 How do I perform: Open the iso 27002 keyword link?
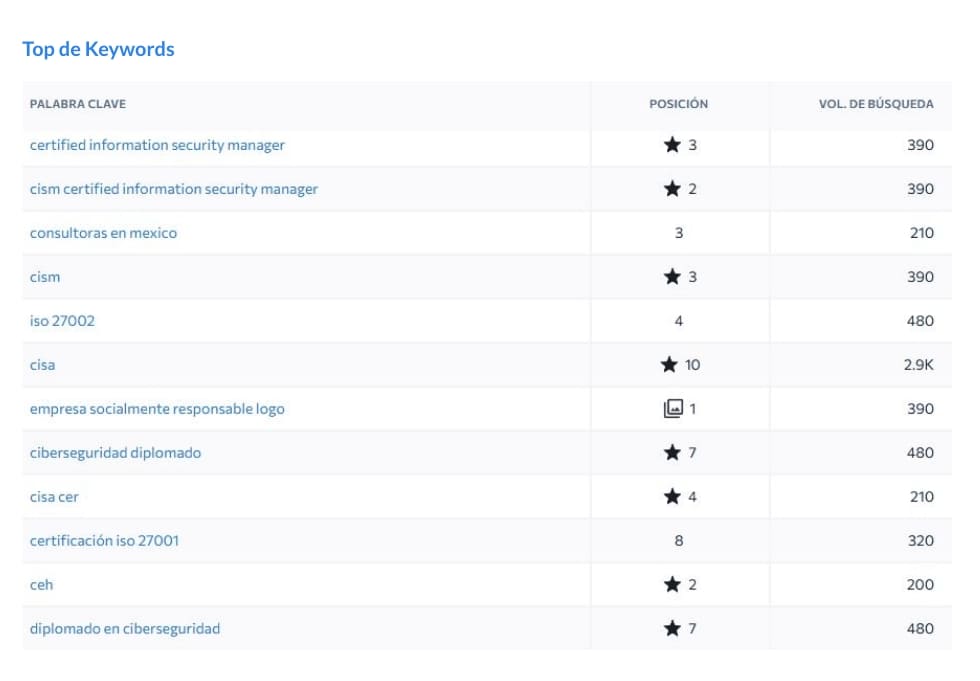point(62,321)
